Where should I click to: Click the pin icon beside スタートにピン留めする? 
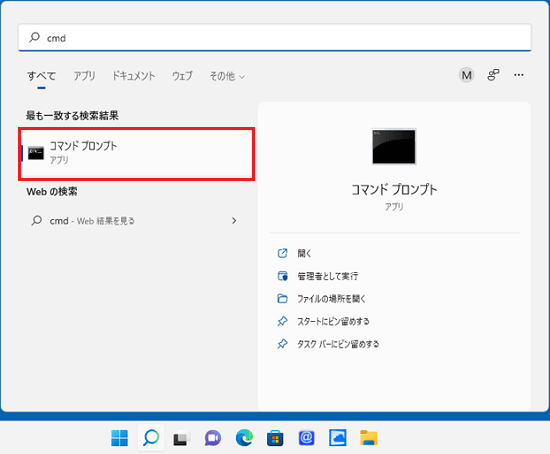click(x=282, y=321)
